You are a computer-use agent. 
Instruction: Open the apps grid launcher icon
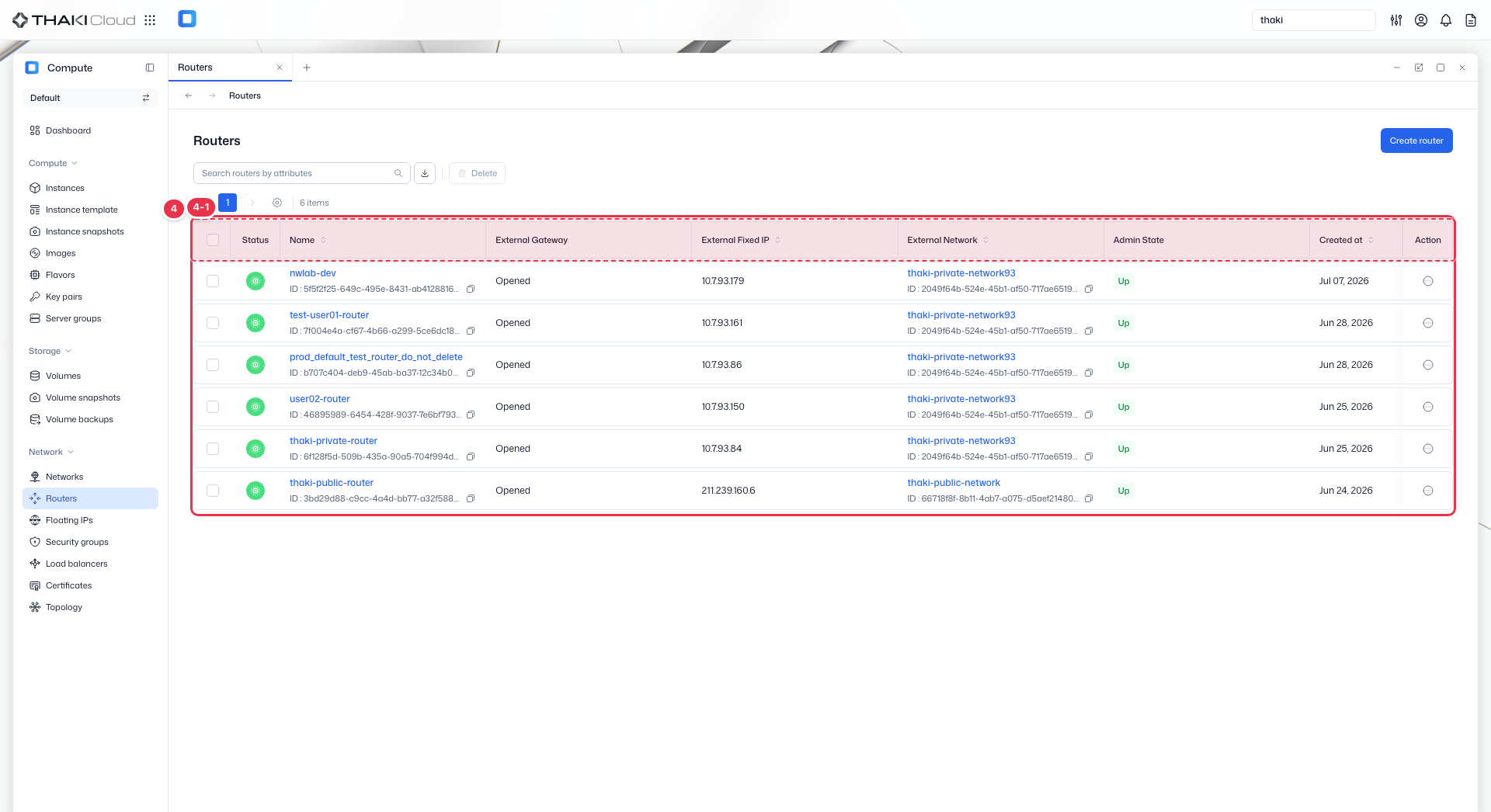pos(150,20)
